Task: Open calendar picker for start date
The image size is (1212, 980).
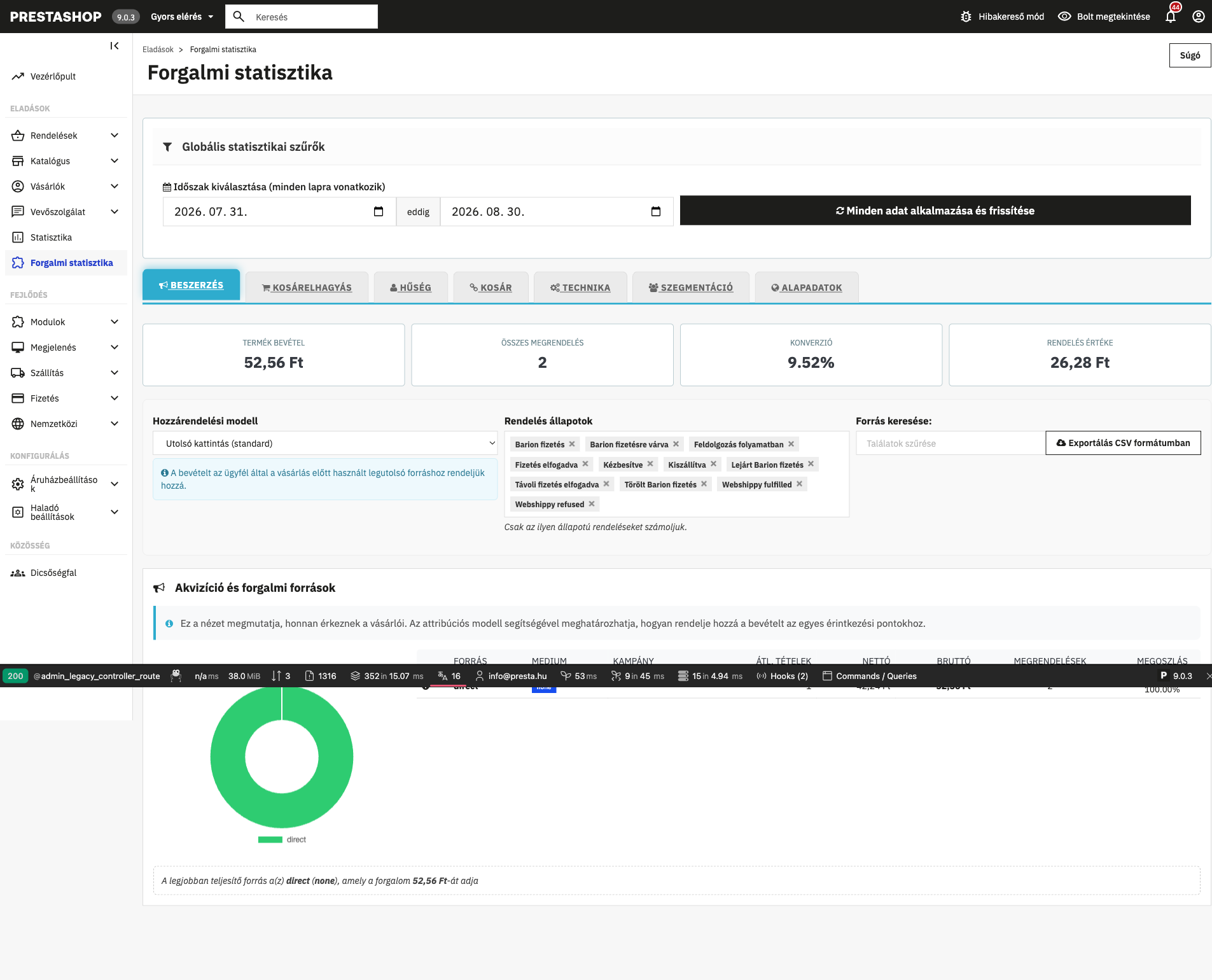Action: 379,211
